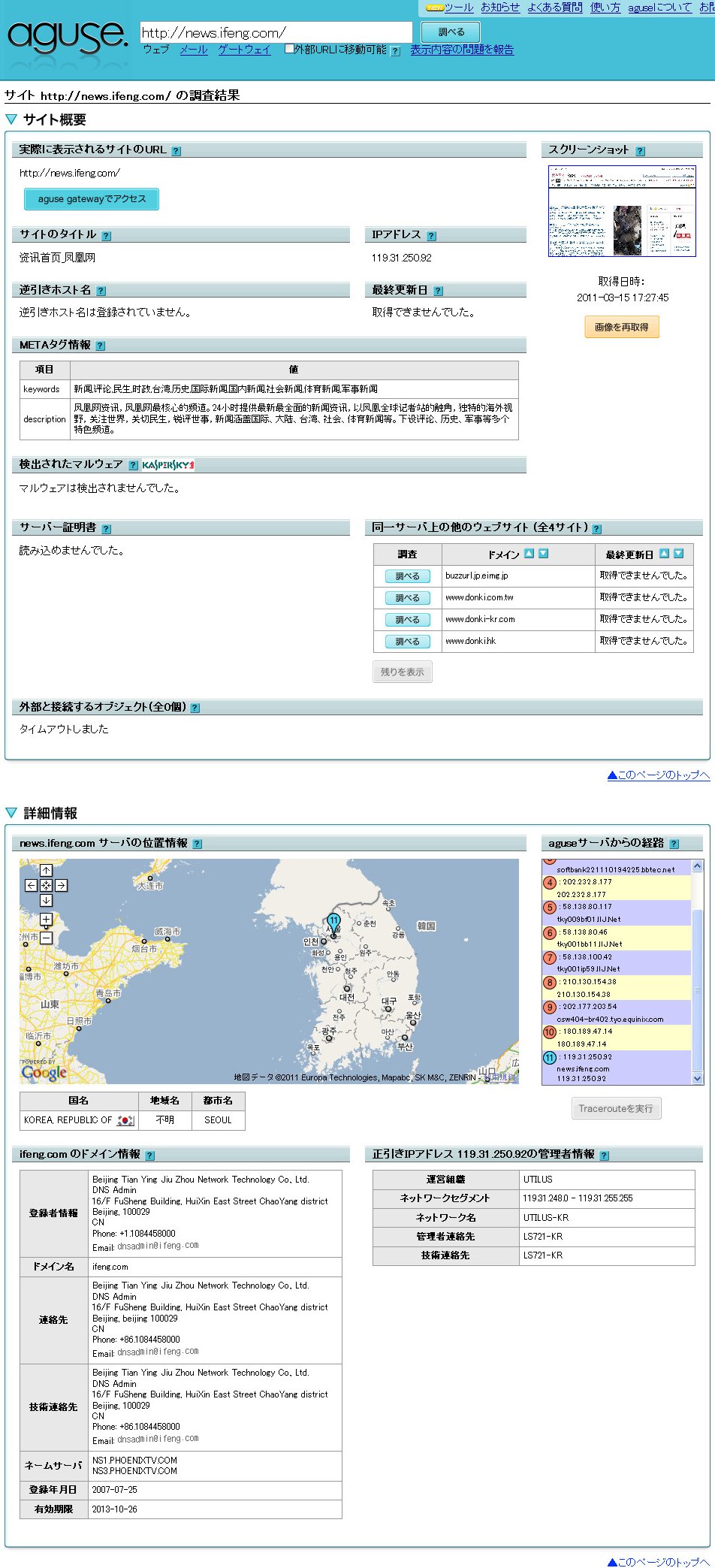715x1568 pixels.
Task: Click the 調べる search button in header
Action: 451,32
